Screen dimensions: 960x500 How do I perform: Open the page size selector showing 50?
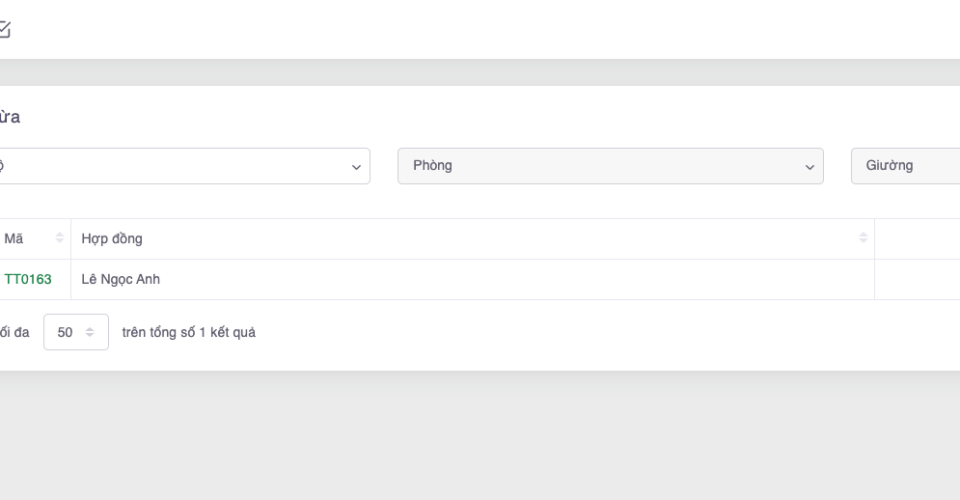pyautogui.click(x=75, y=333)
